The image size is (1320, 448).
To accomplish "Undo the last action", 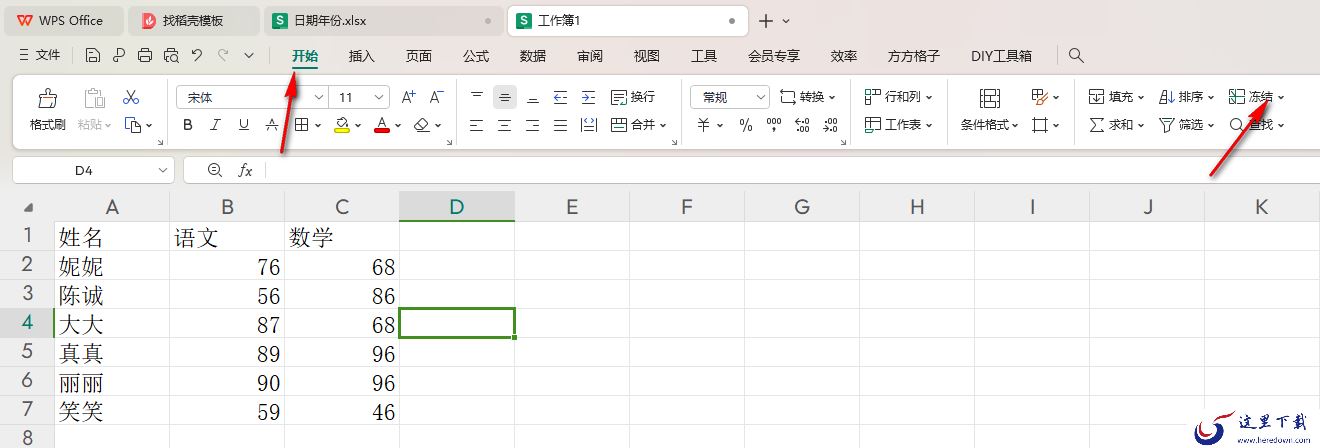I will pyautogui.click(x=197, y=56).
